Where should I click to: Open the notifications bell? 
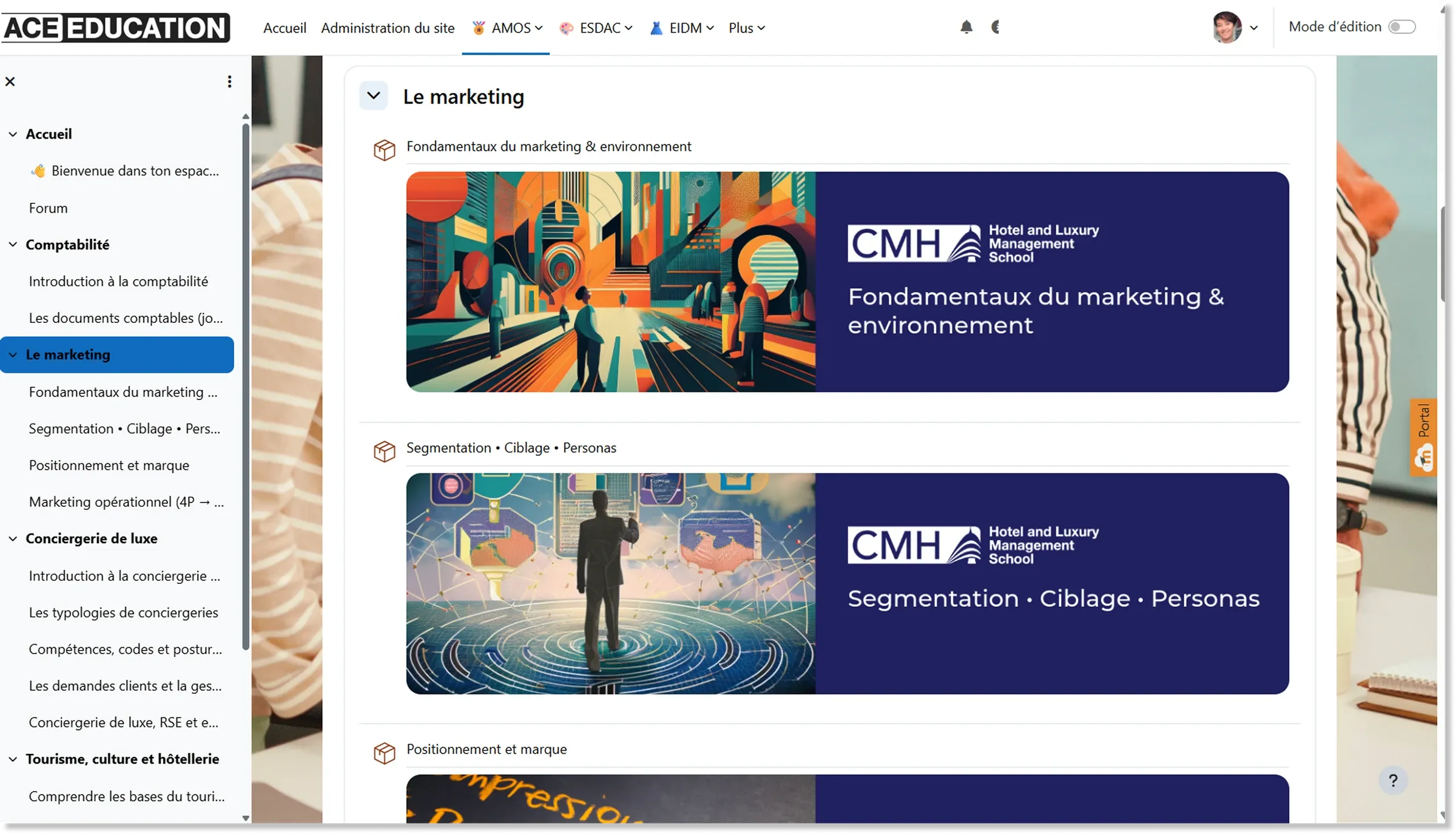pos(966,27)
